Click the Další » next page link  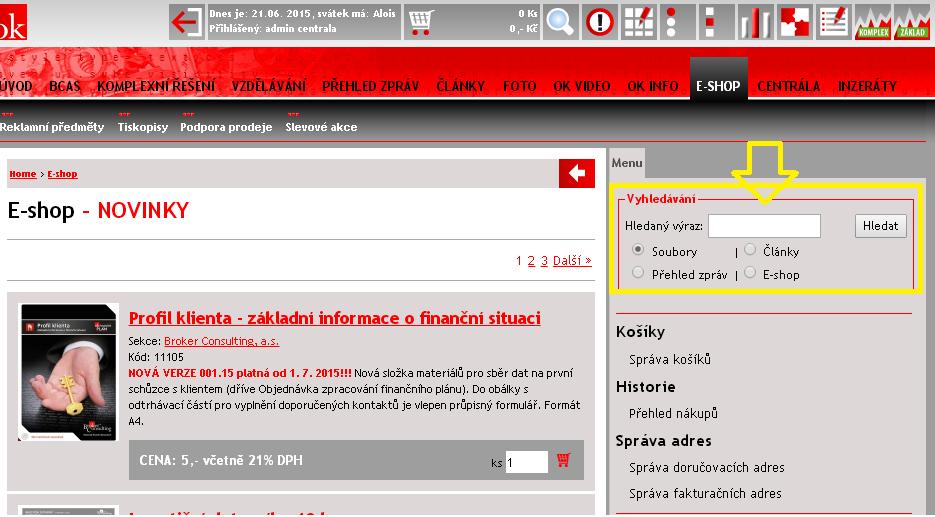pyautogui.click(x=572, y=261)
